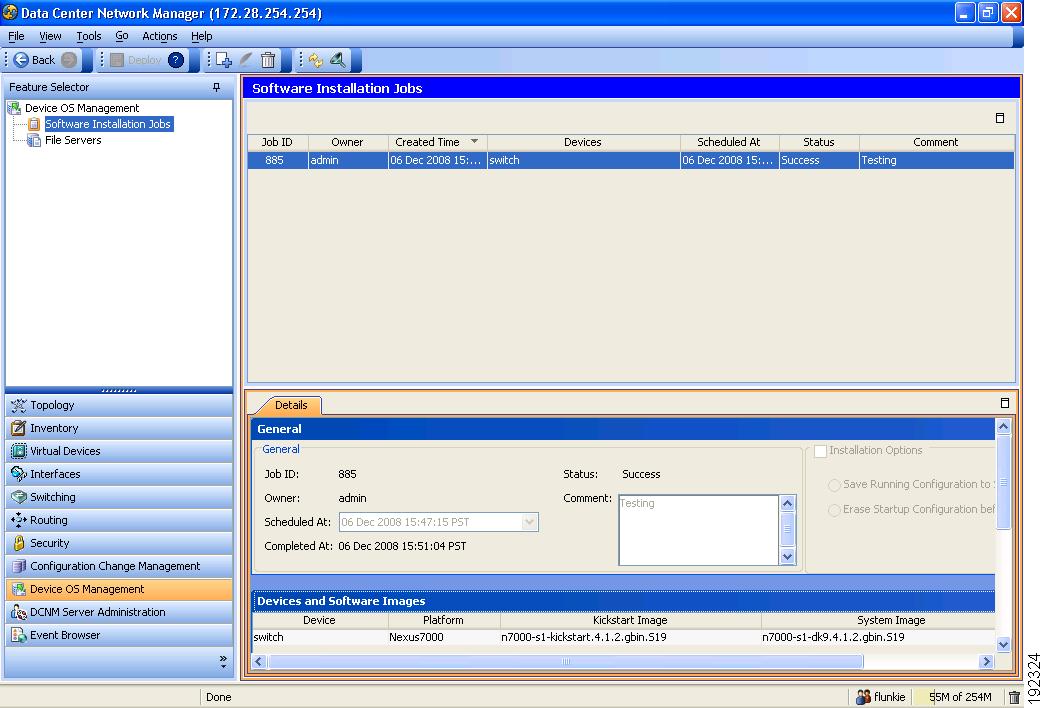This screenshot has height=708, width=1044.
Task: Maximize the jobs table pane
Action: click(999, 118)
